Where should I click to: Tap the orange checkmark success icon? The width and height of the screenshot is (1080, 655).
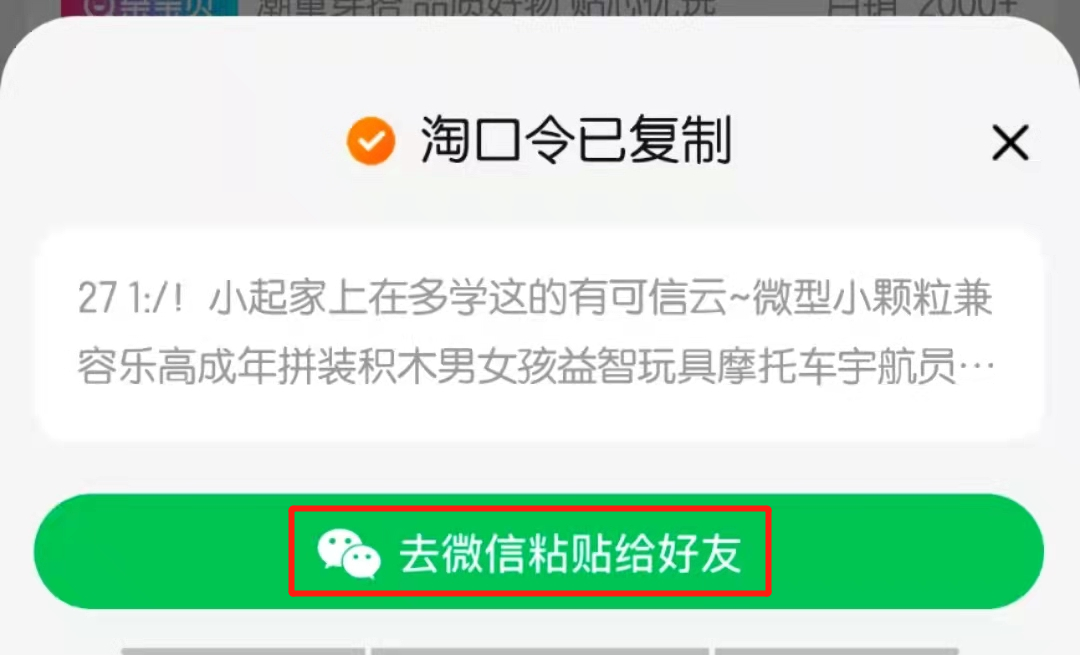click(371, 141)
